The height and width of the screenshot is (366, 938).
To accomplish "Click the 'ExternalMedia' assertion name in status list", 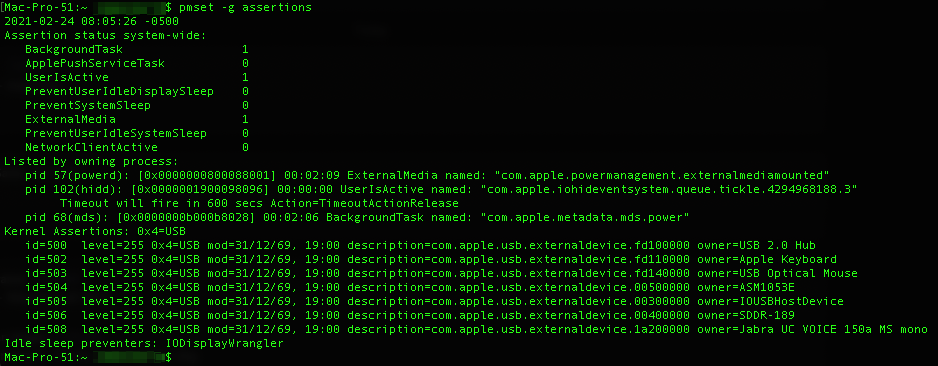I will click(x=70, y=119).
